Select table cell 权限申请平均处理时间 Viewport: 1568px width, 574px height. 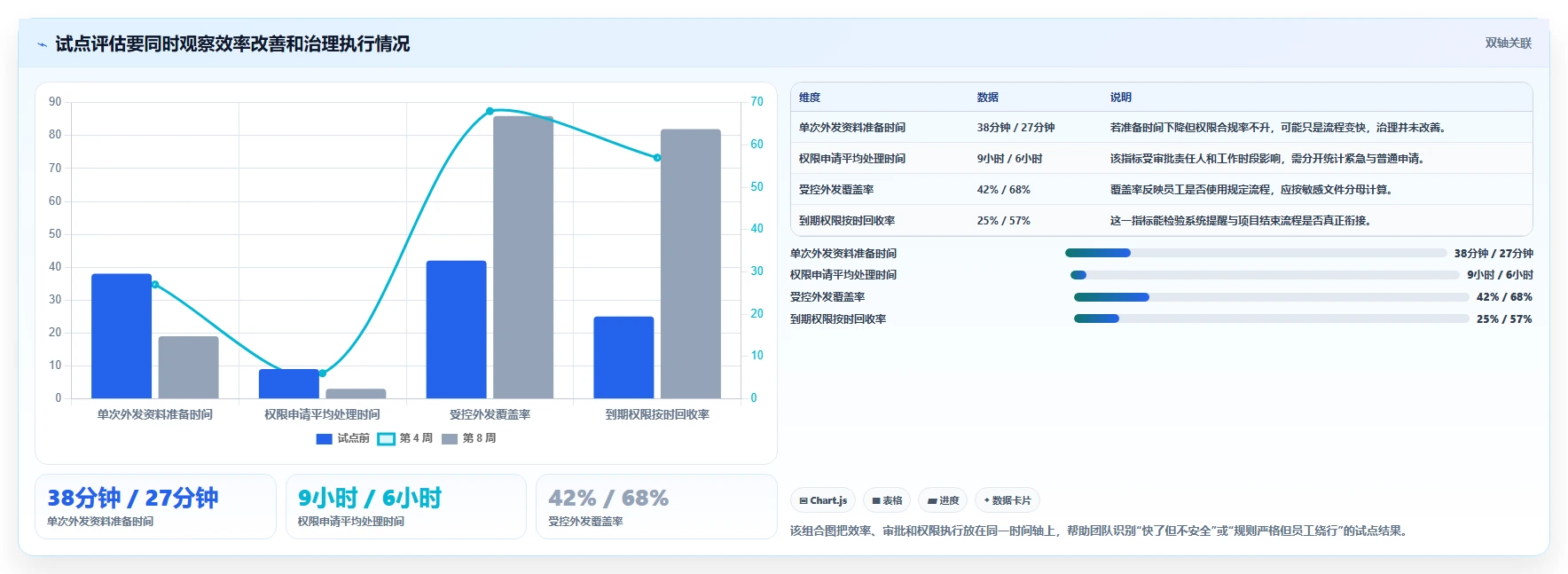(x=852, y=159)
